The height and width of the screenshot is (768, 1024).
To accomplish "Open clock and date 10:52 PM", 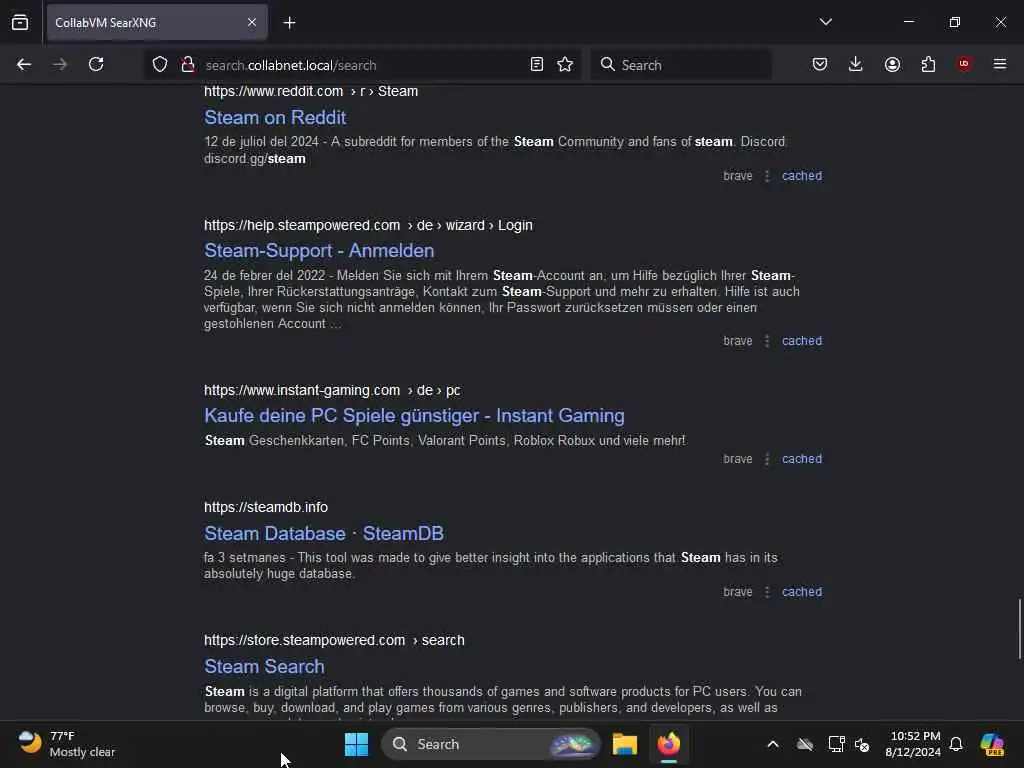I will (913, 744).
